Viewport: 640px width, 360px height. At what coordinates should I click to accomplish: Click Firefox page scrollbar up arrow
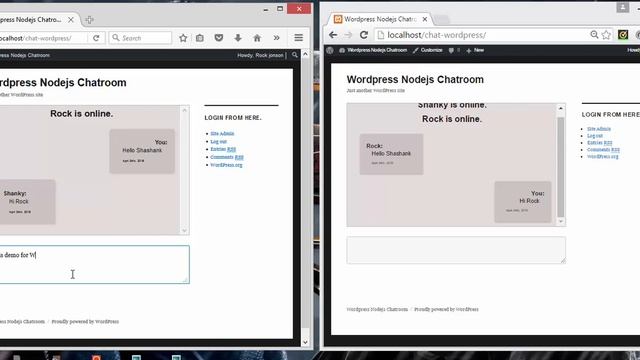pyautogui.click(x=305, y=54)
